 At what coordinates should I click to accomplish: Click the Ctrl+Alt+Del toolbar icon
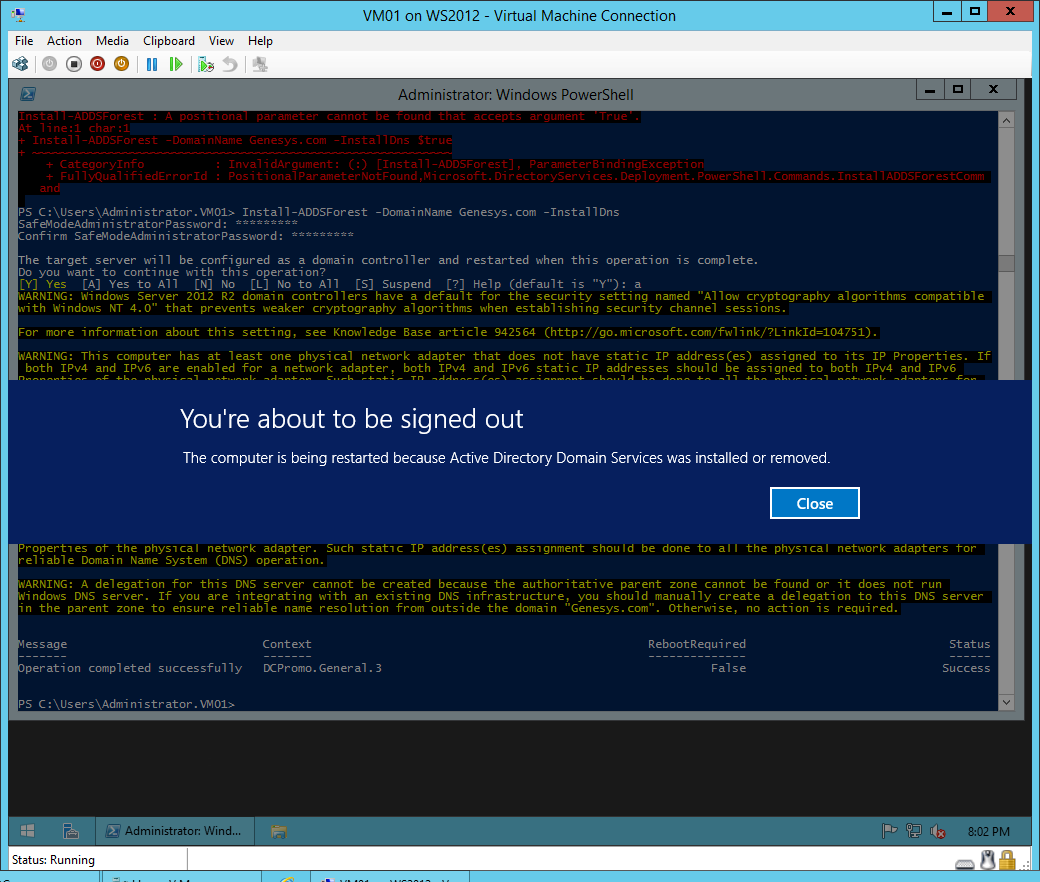(20, 64)
